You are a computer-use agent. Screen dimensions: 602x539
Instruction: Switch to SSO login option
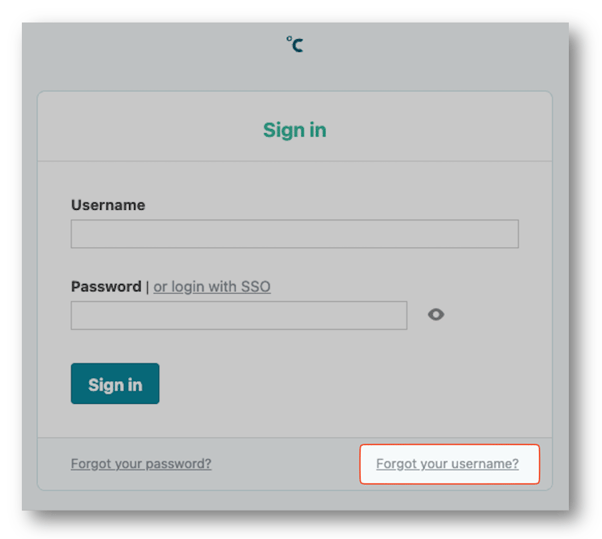pos(212,287)
